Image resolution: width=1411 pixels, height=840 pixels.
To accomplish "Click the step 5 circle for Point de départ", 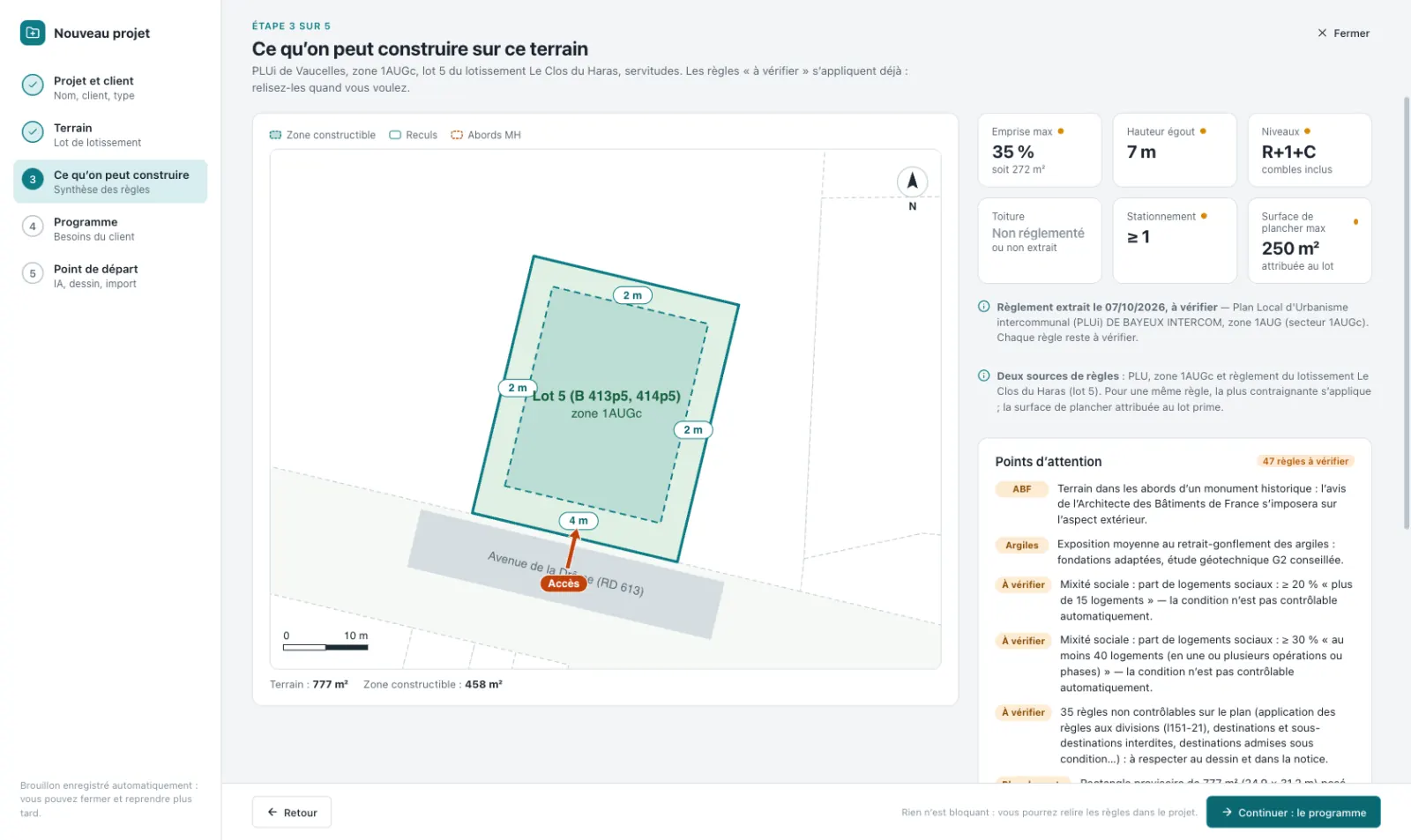I will [33, 273].
